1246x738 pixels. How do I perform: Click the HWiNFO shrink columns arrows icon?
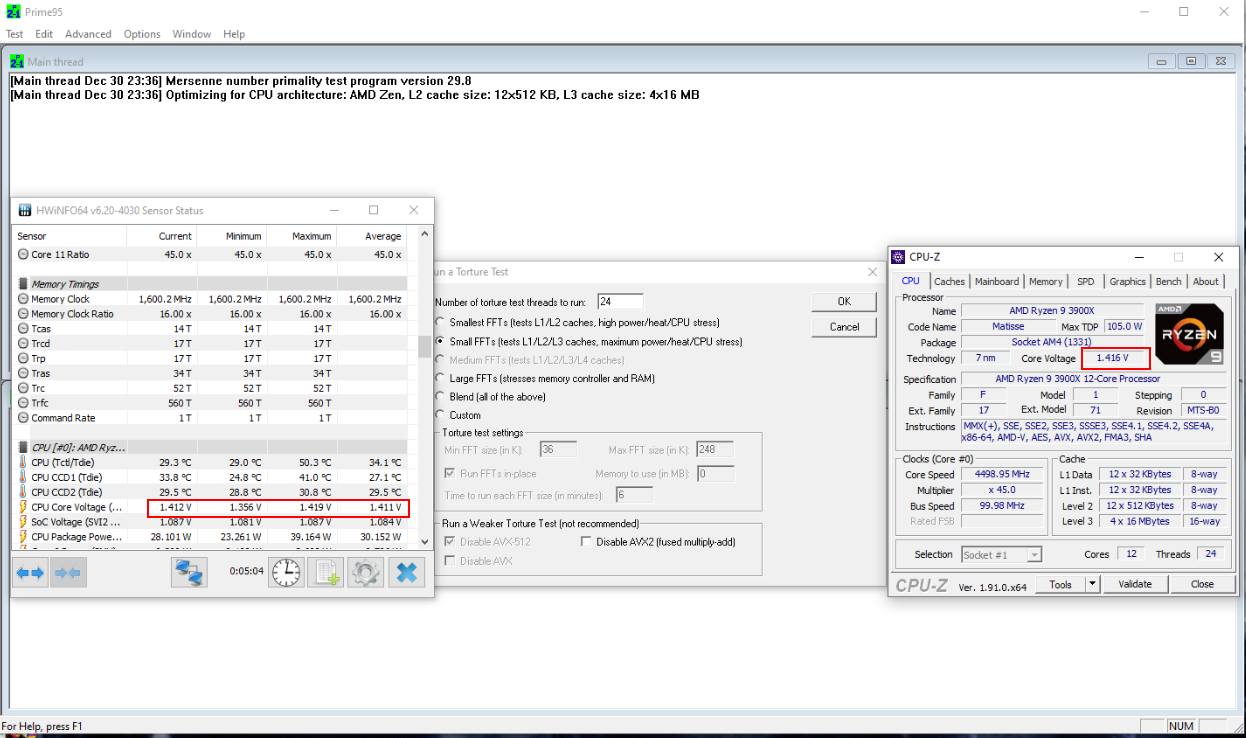(67, 573)
